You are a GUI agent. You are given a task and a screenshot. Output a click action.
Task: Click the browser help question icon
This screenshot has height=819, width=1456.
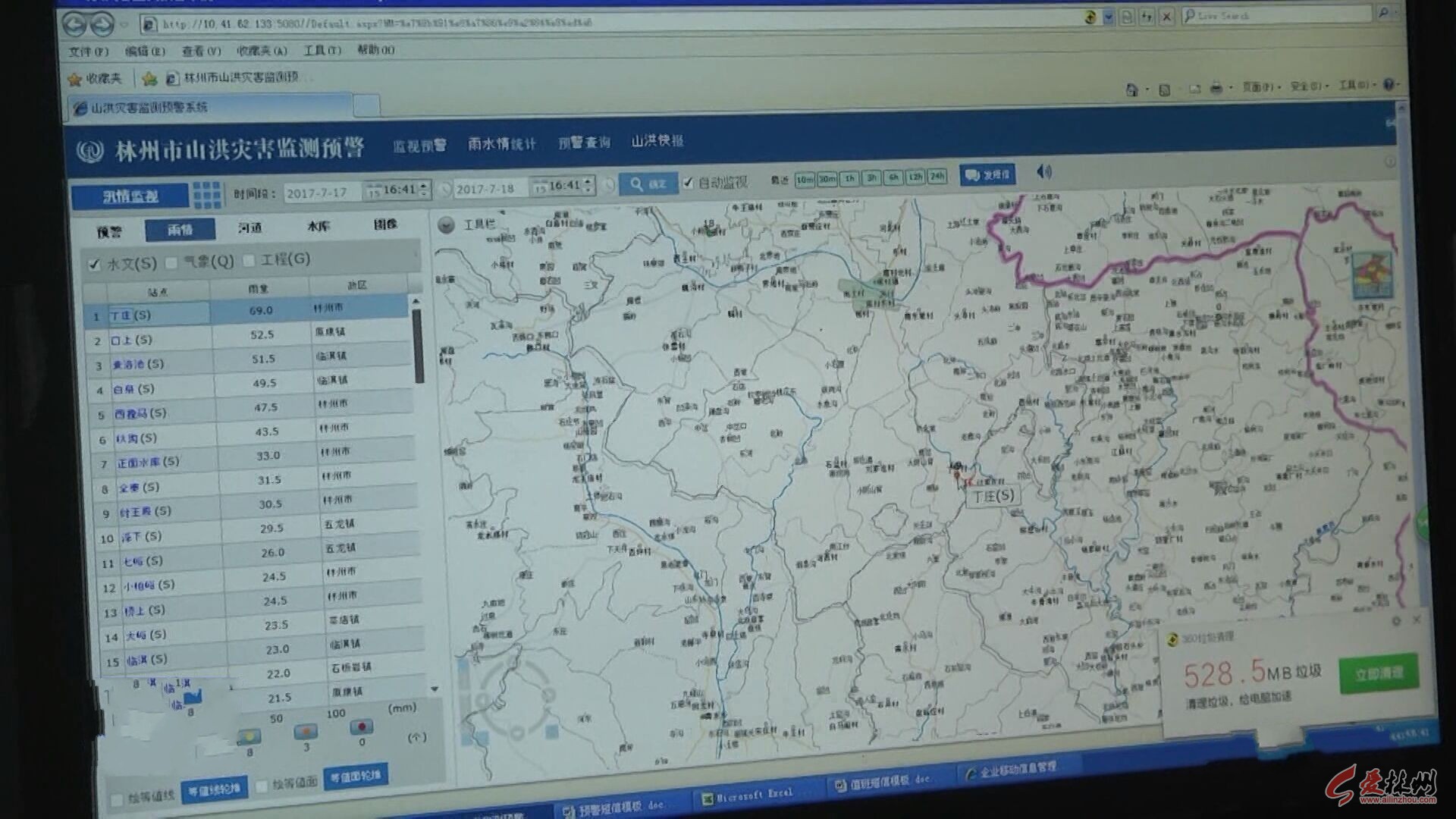[x=1389, y=84]
